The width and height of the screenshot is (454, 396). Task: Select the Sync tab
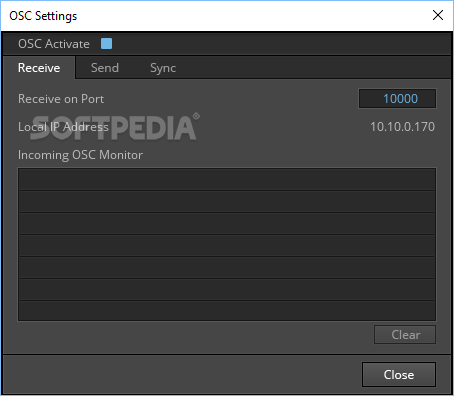[163, 68]
